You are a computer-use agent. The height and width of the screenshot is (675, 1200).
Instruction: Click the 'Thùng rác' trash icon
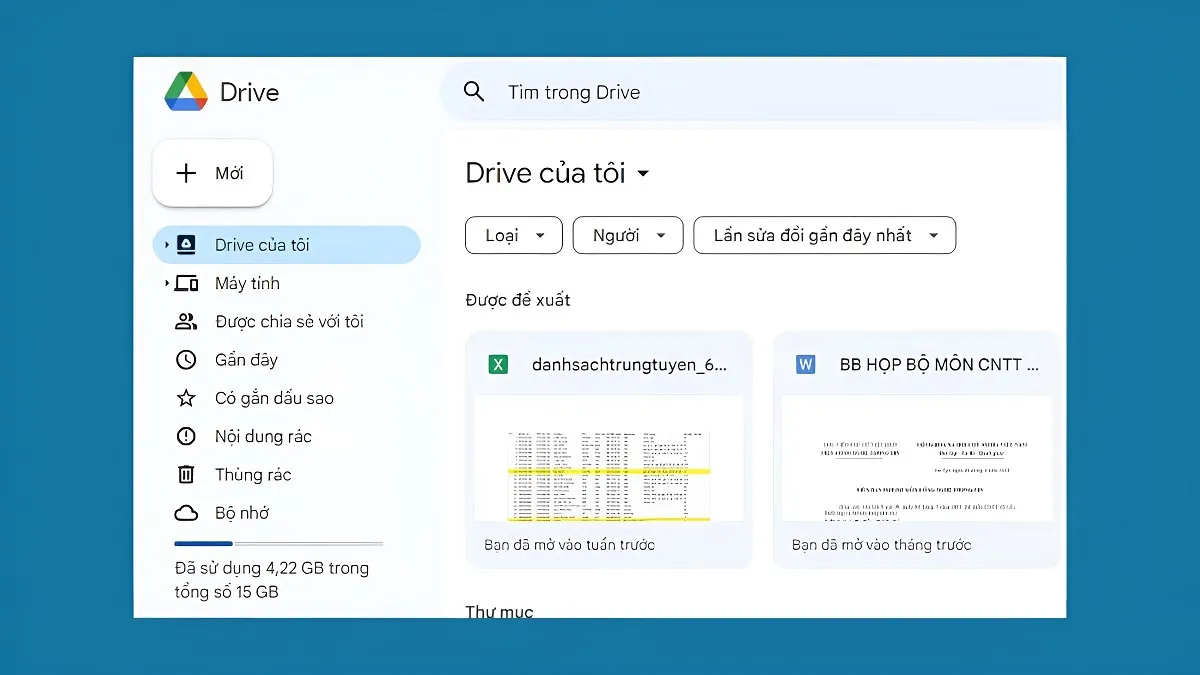coord(185,474)
